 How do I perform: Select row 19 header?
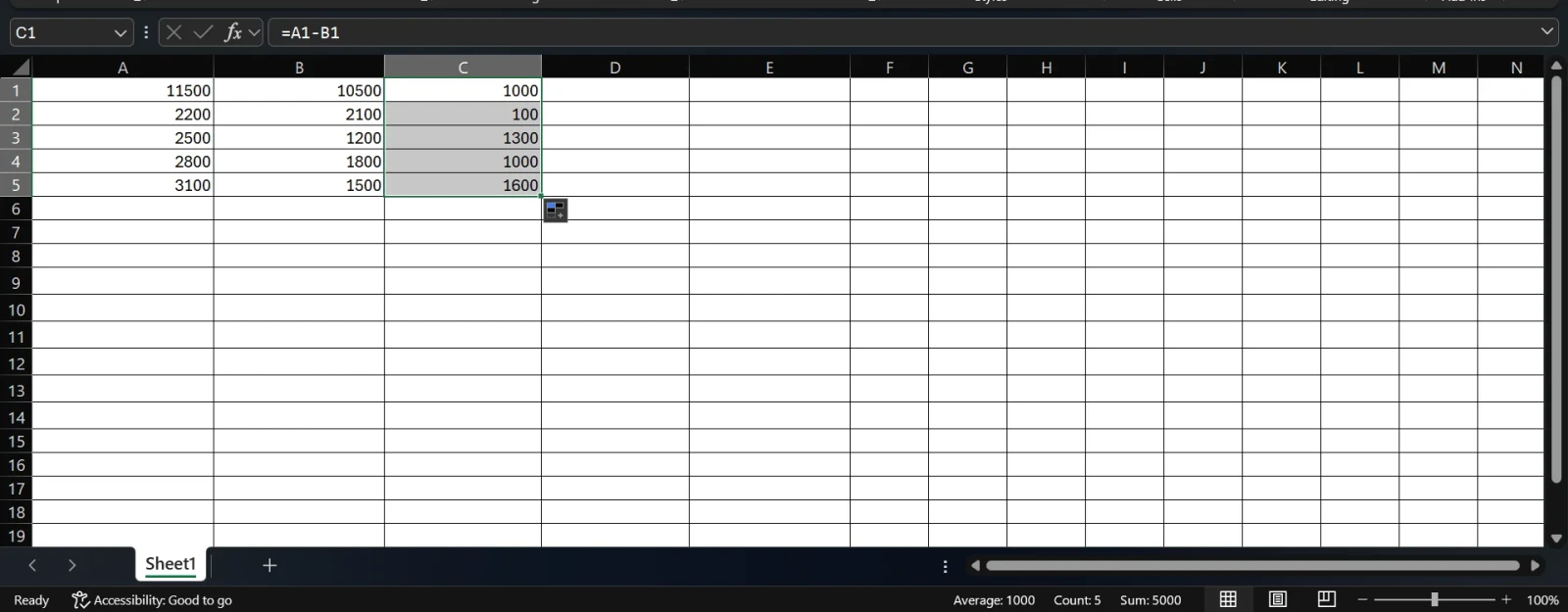16,536
